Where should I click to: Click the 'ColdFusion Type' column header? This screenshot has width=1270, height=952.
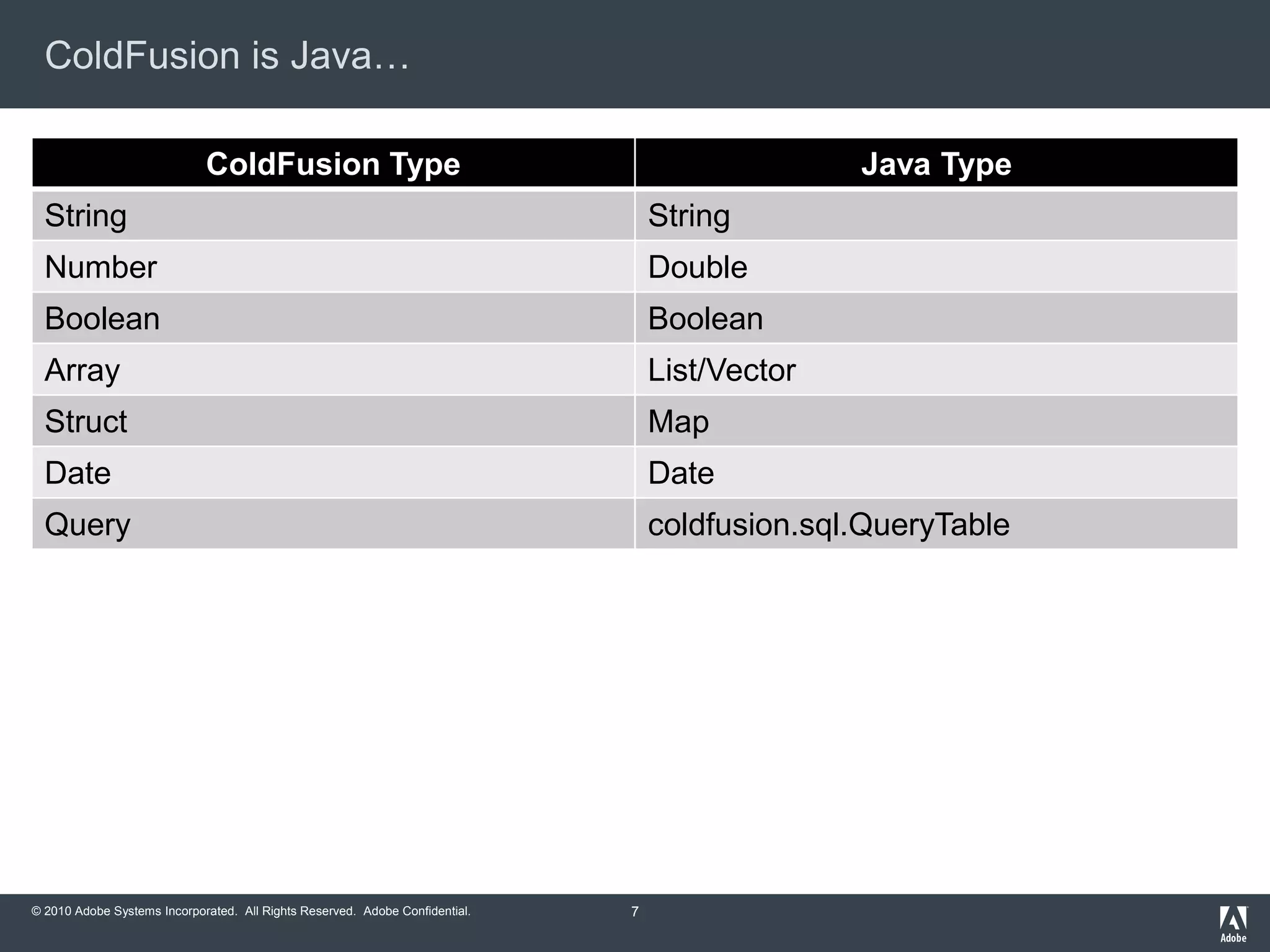pyautogui.click(x=334, y=163)
